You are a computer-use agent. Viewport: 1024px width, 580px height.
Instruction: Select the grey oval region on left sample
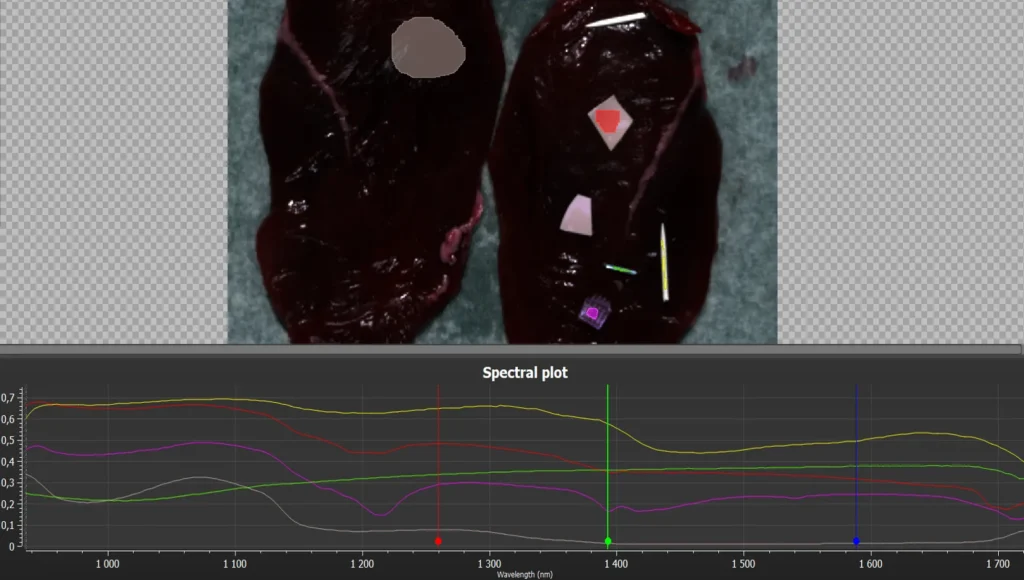click(x=428, y=48)
